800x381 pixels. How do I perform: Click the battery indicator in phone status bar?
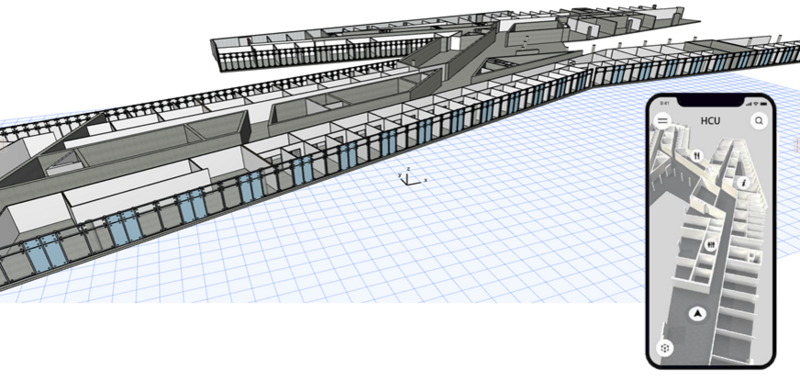[x=763, y=104]
